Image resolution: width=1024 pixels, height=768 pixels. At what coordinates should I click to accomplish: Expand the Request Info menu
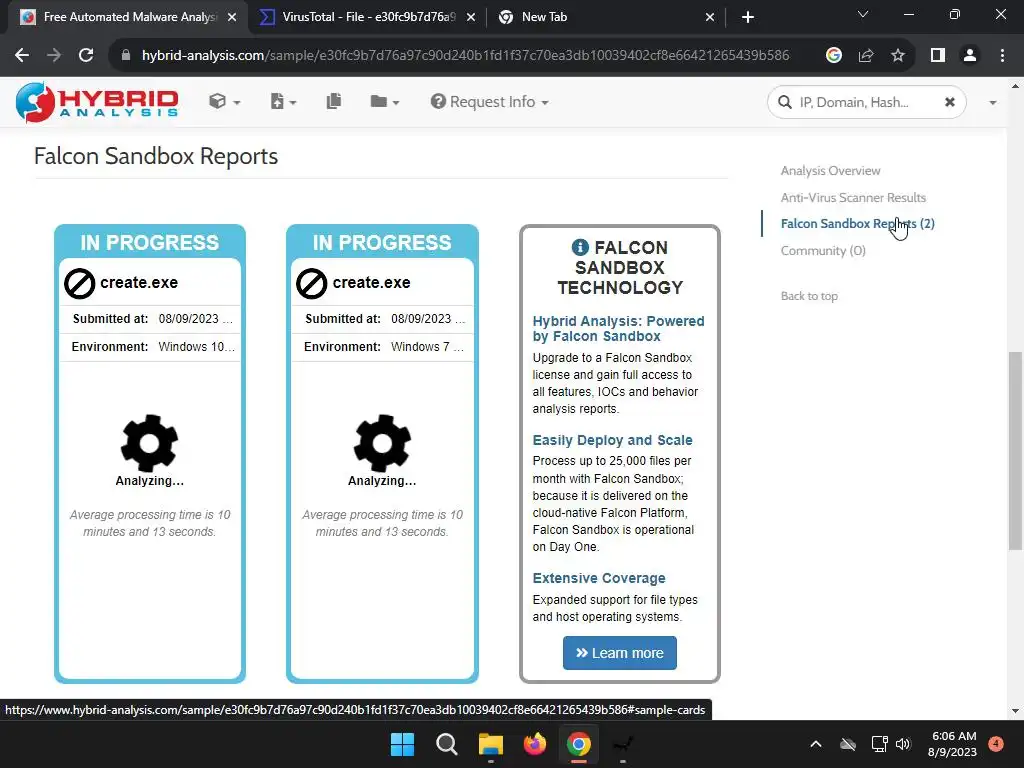click(x=489, y=102)
